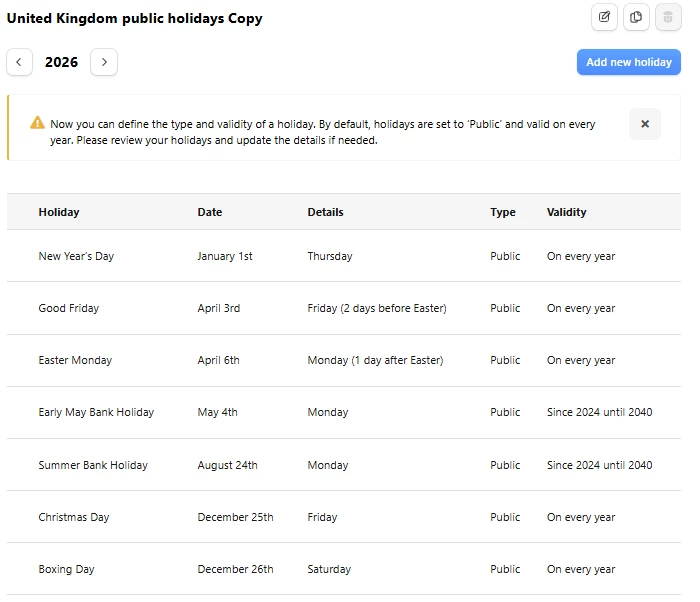Viewport: 700px width, 602px height.
Task: Go to next year with right chevron
Action: coord(104,62)
